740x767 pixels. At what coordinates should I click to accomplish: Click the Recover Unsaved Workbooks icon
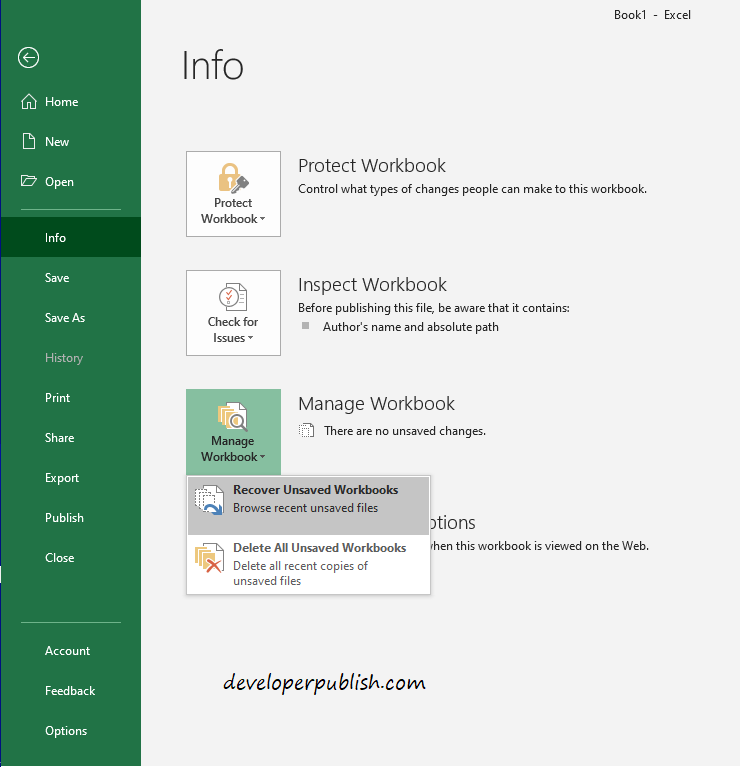click(209, 500)
